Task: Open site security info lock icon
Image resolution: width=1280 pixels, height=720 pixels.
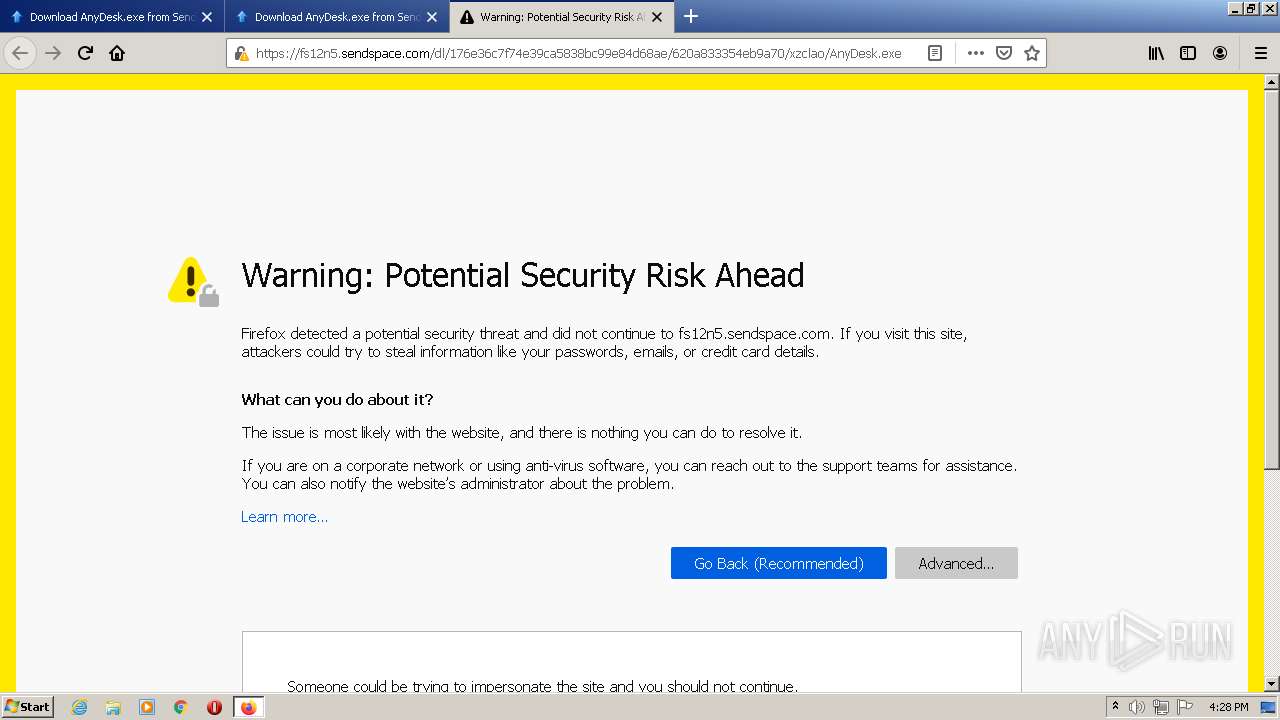Action: (241, 53)
